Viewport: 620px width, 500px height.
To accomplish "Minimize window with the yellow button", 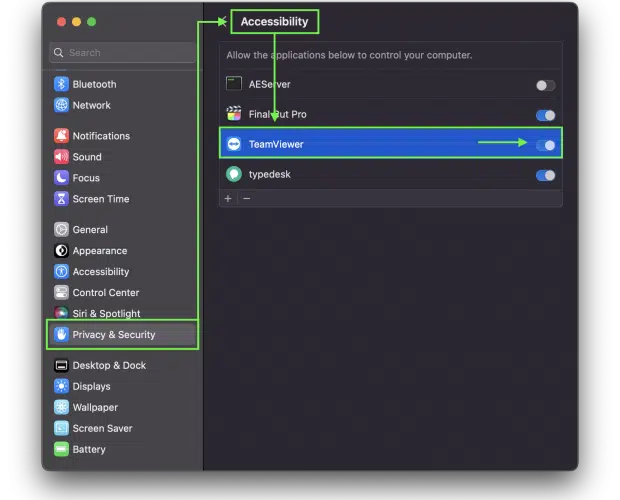I will pos(76,22).
